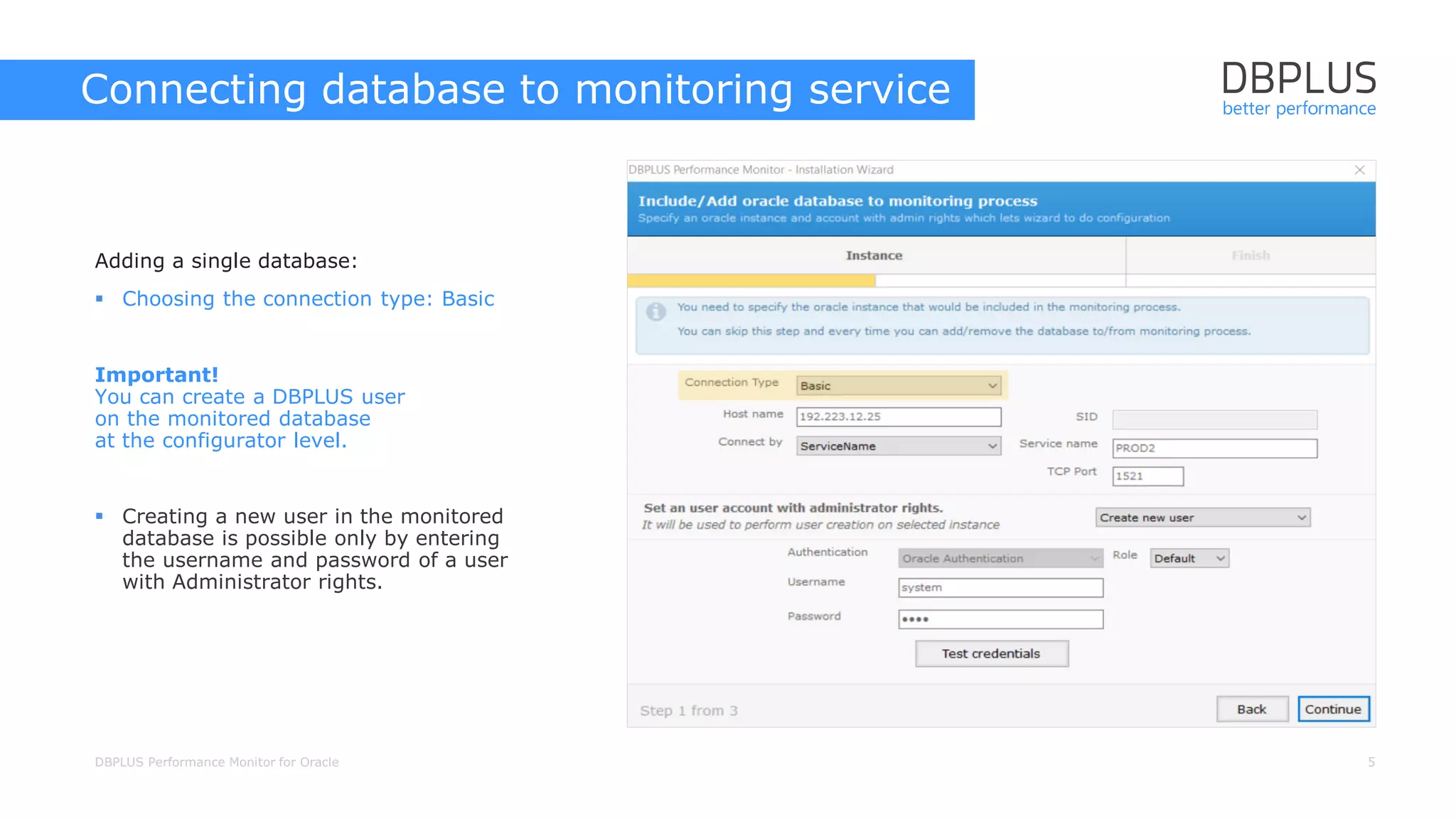Expand the Connect by ServiceName dropdown
The image size is (1456, 819).
coord(899,446)
